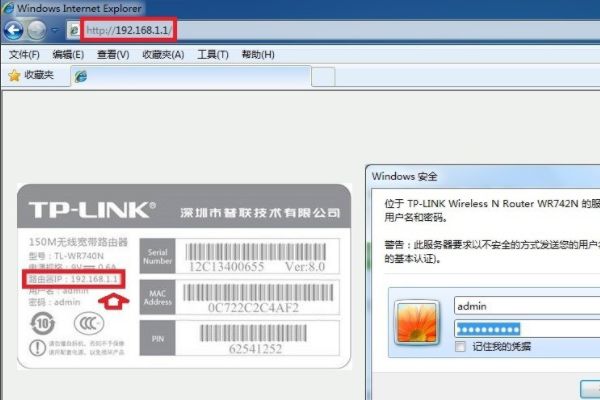Image resolution: width=600 pixels, height=400 pixels.
Task: Open the 帮助(H) menu
Action: 258,54
